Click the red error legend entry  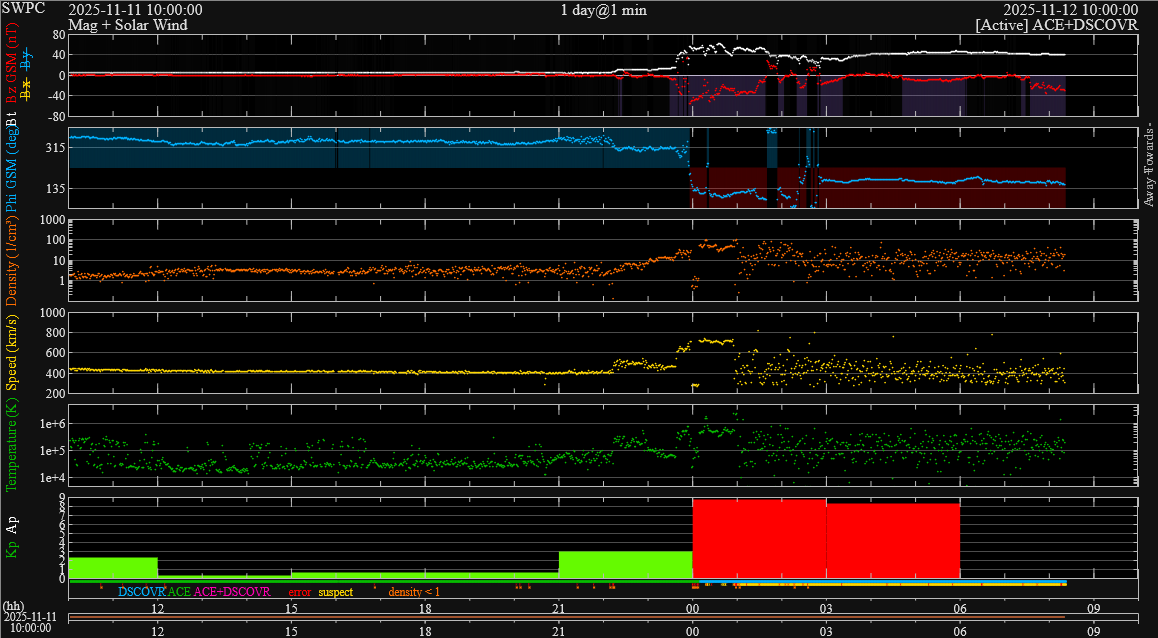click(x=299, y=592)
